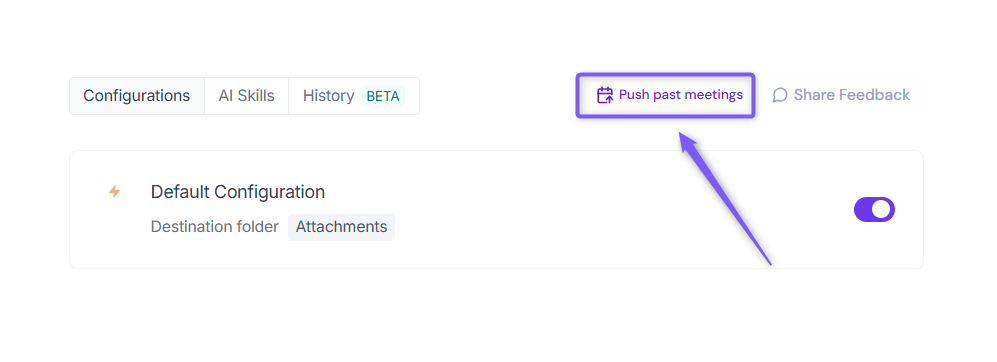Click the words Share Feedback
This screenshot has width=997, height=362.
click(852, 95)
